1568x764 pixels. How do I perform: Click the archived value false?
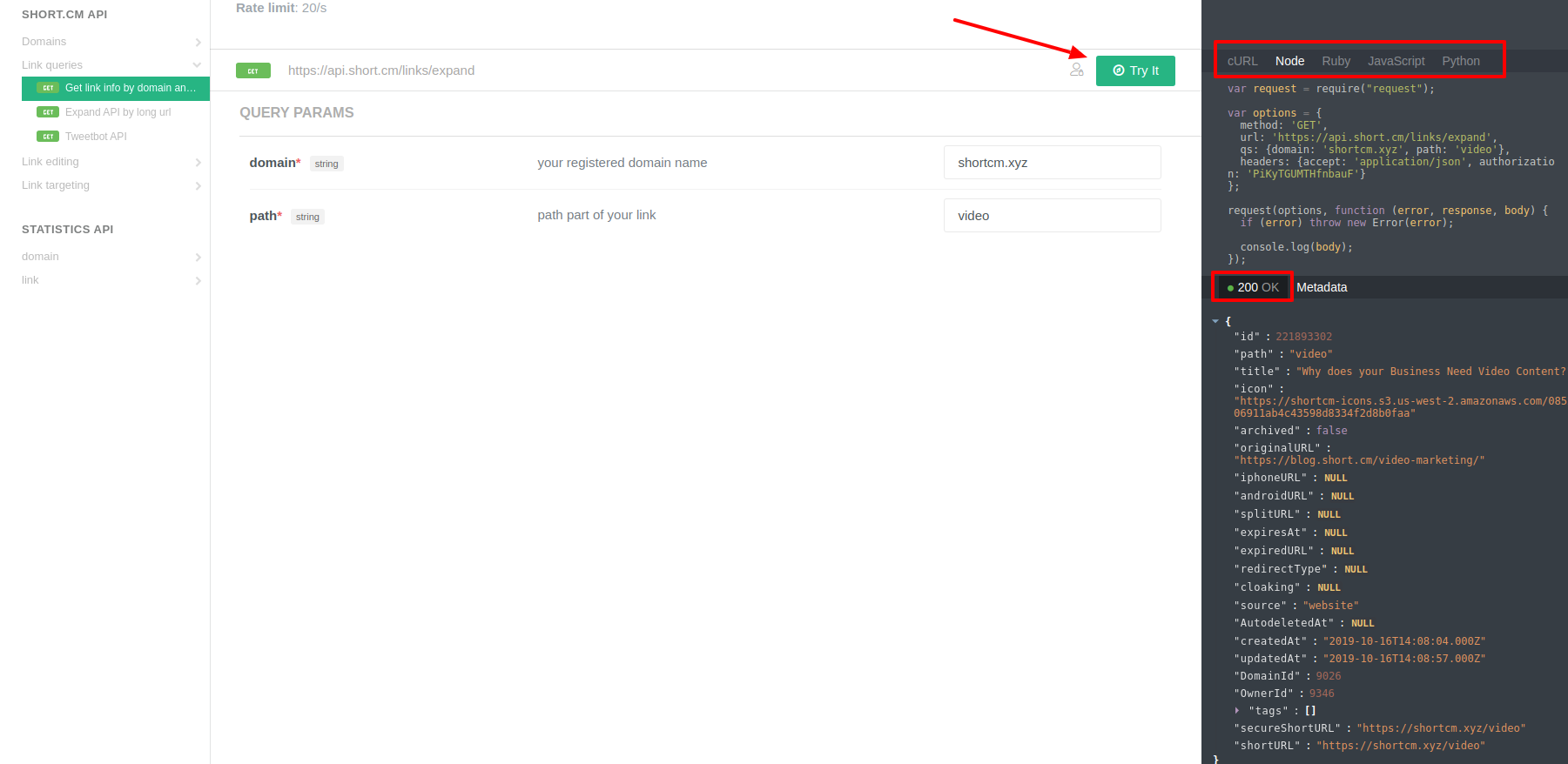1331,431
